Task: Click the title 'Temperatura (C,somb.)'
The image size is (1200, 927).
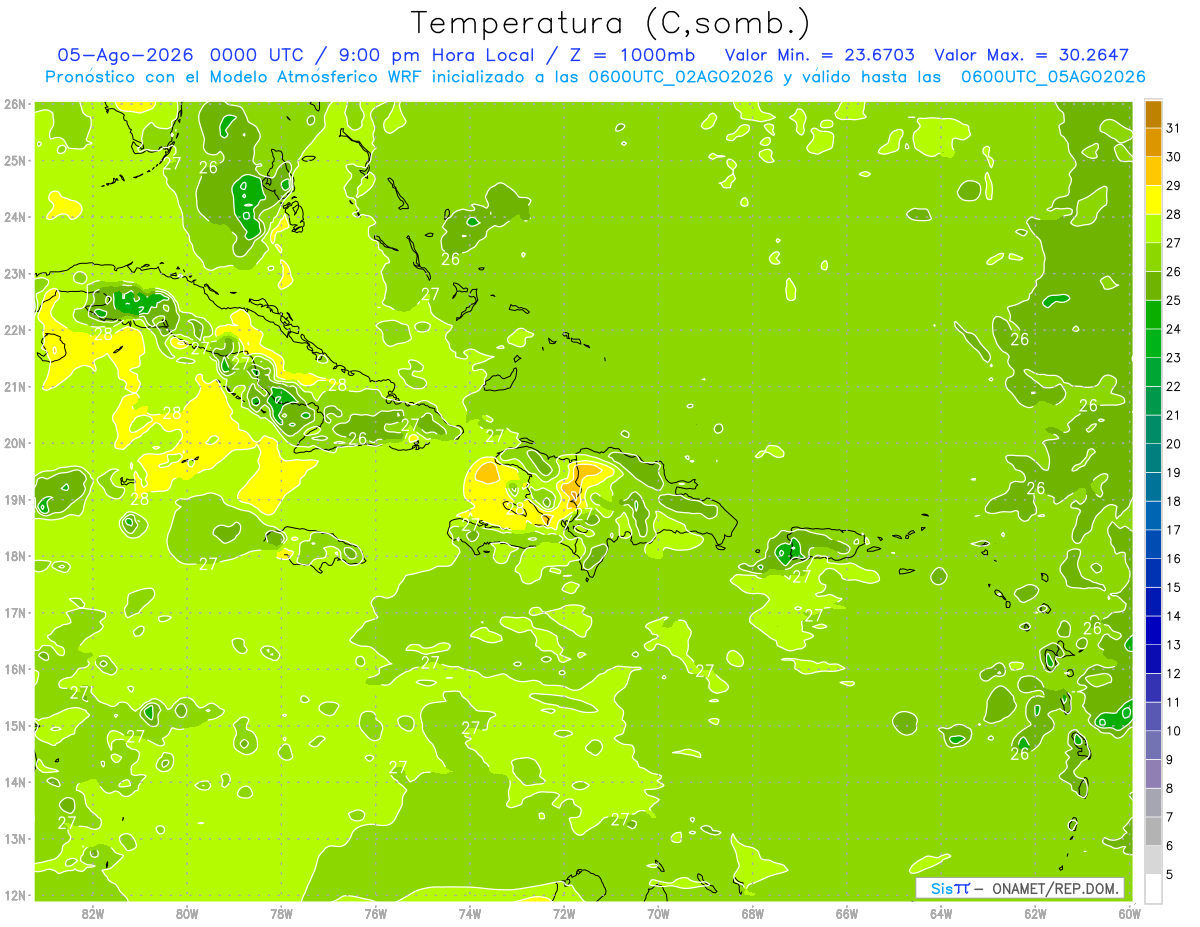Action: pos(611,22)
